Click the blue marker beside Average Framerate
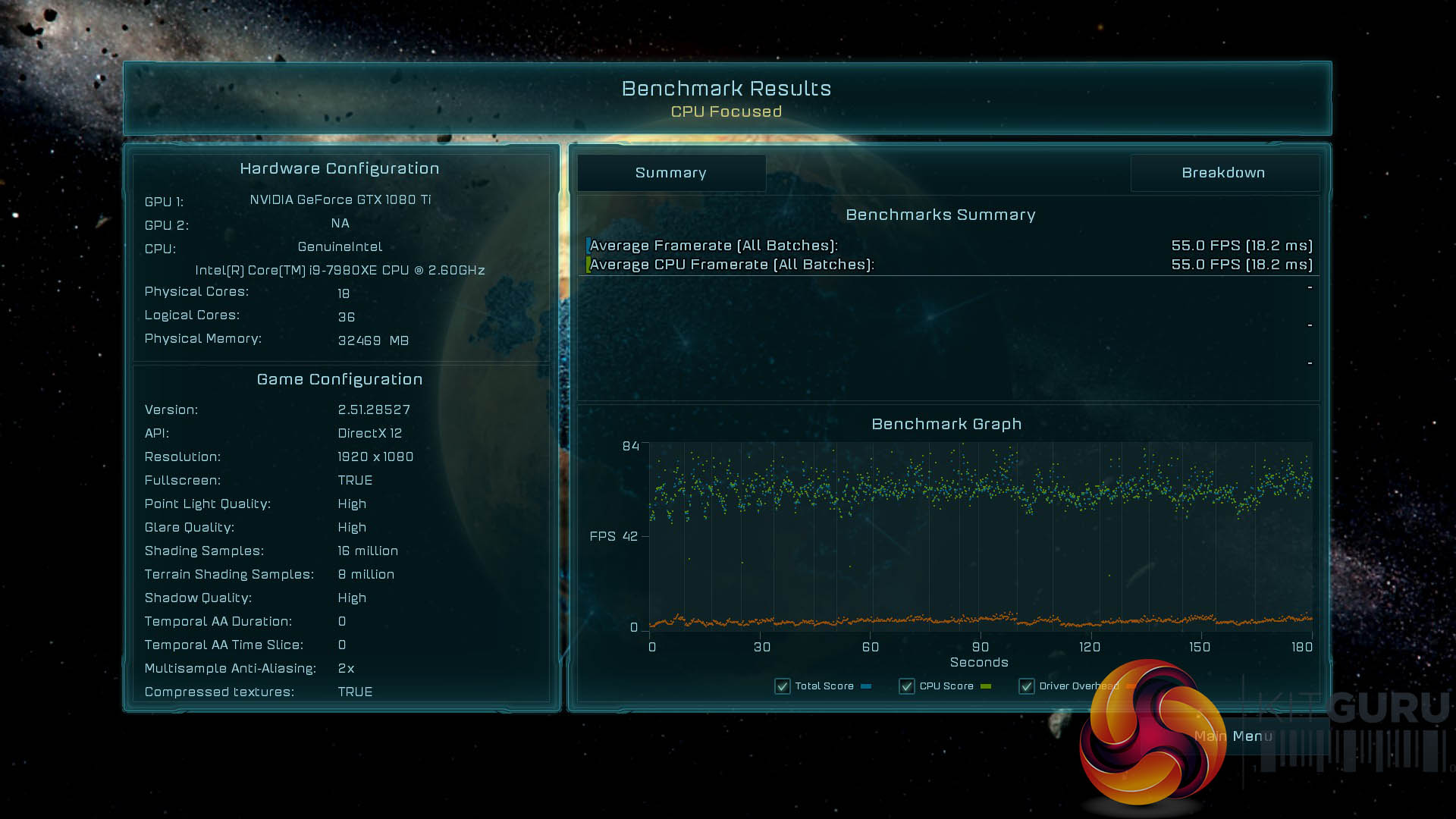1456x819 pixels. point(588,246)
